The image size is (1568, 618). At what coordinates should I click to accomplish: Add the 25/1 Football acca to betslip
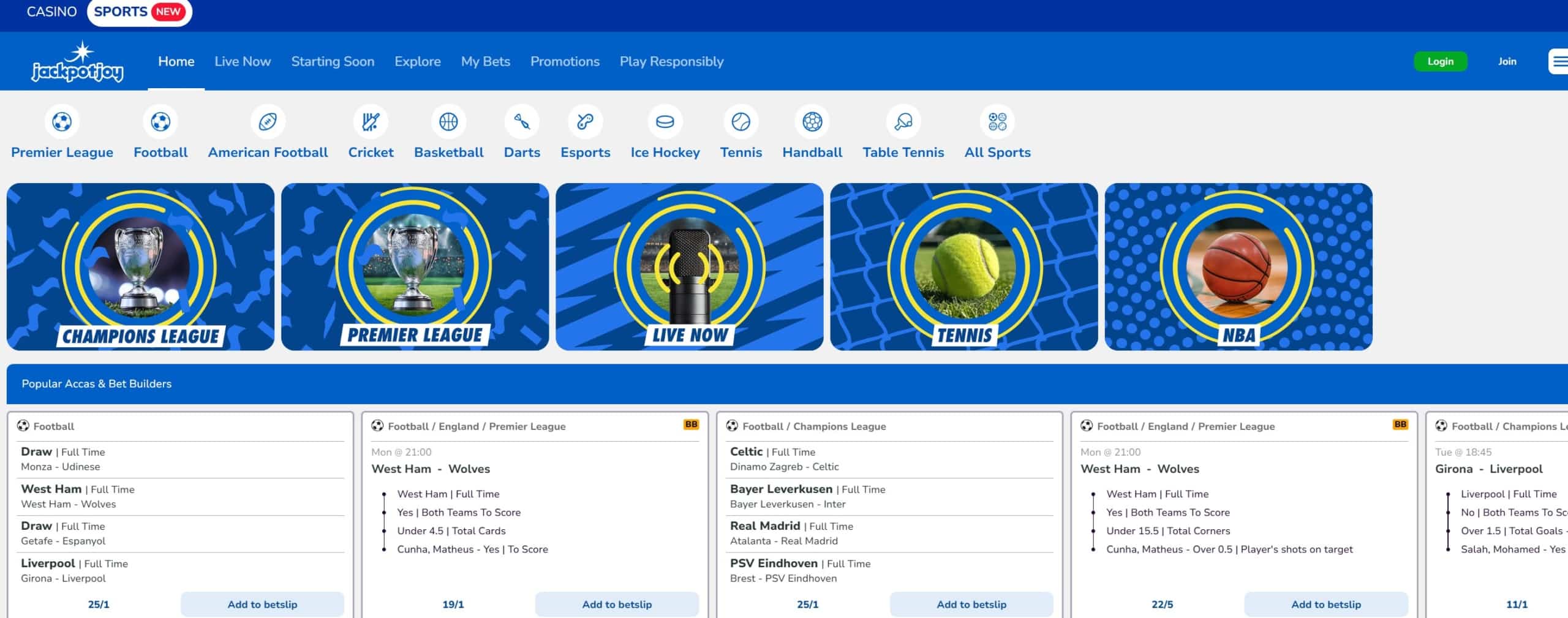coord(262,604)
